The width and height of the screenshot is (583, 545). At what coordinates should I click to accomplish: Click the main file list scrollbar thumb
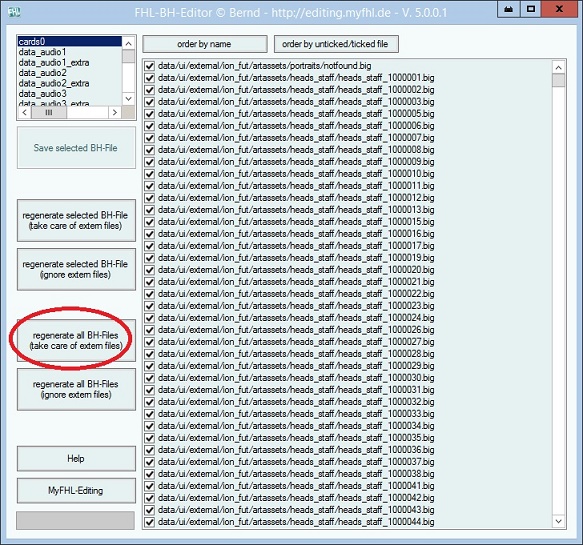click(558, 80)
